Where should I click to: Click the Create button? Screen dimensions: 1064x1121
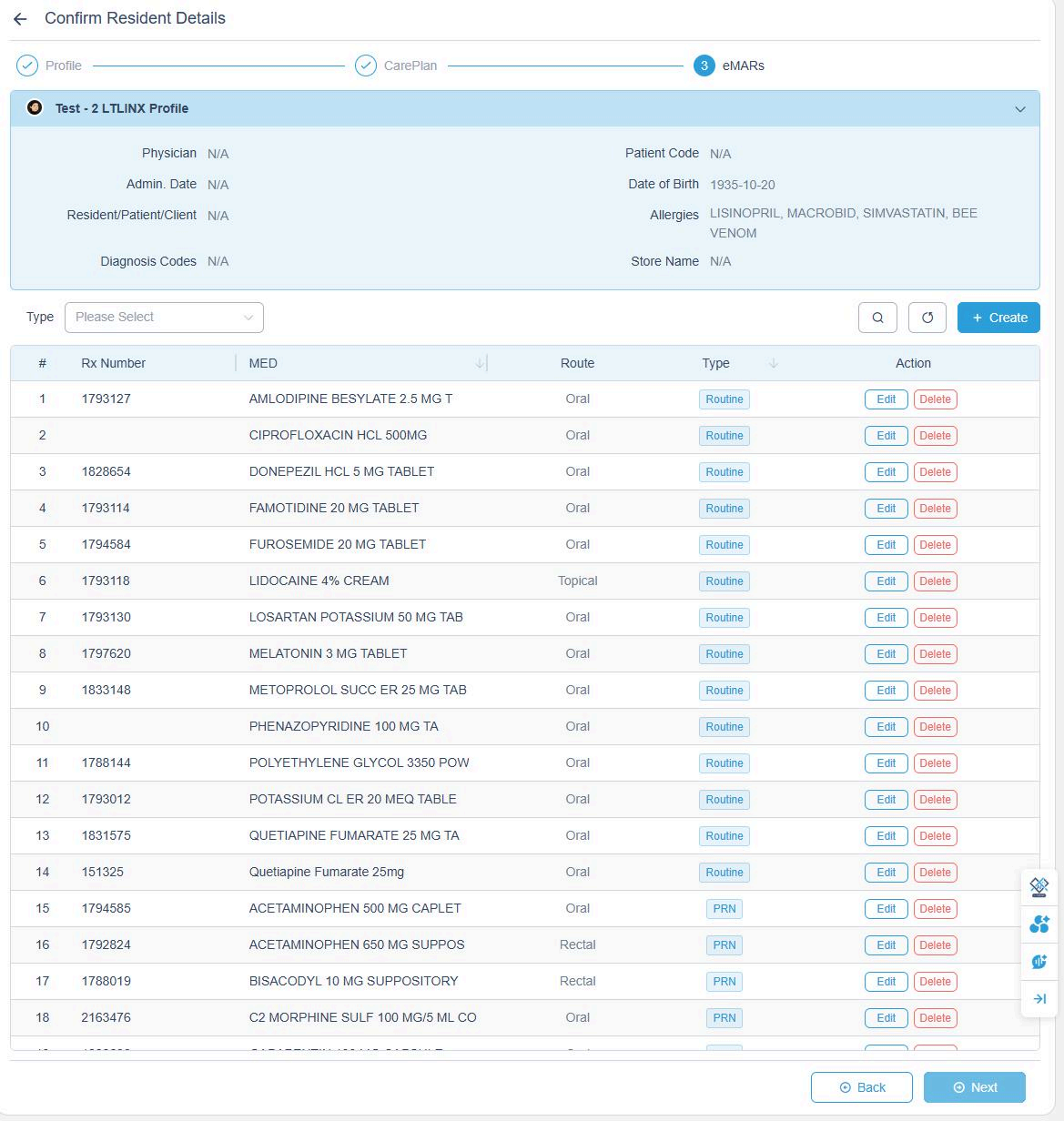click(x=998, y=318)
